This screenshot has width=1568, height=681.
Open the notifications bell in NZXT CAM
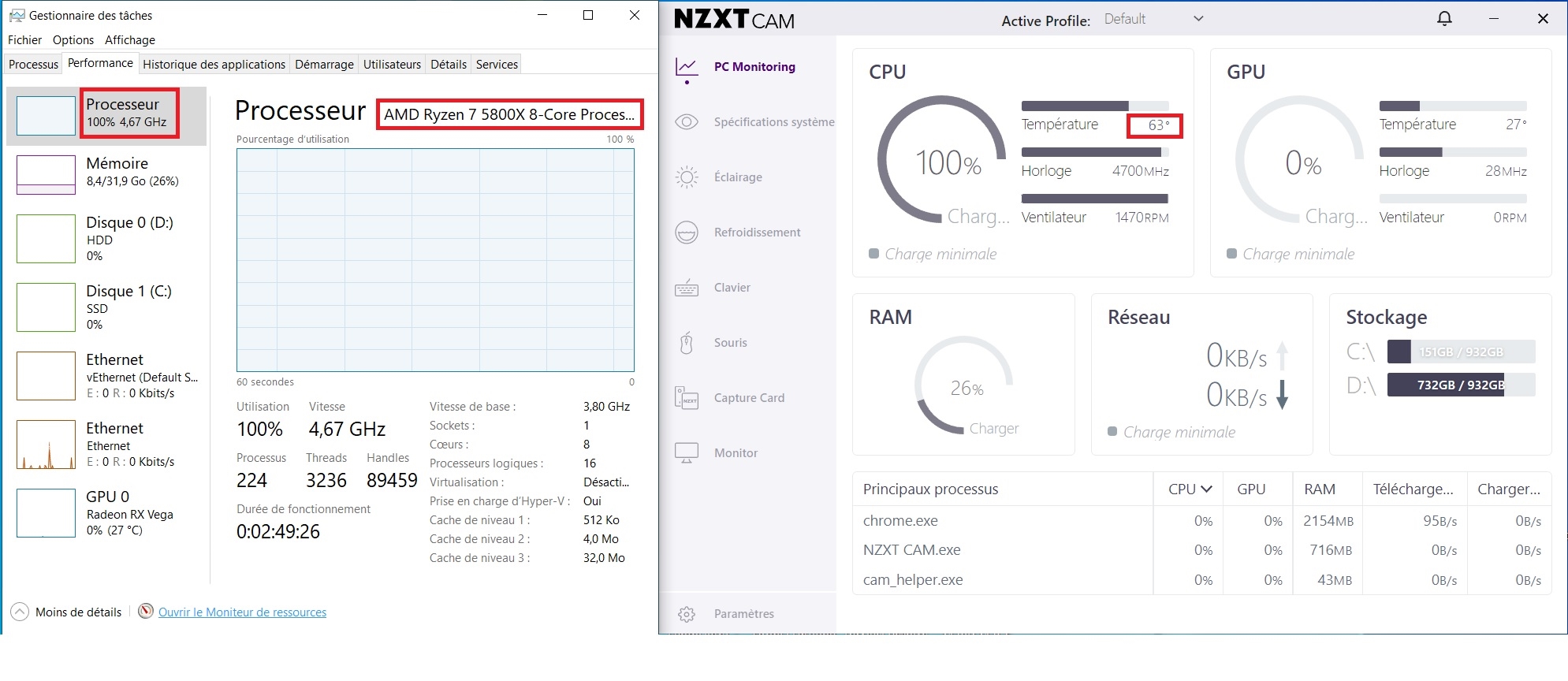click(x=1444, y=19)
